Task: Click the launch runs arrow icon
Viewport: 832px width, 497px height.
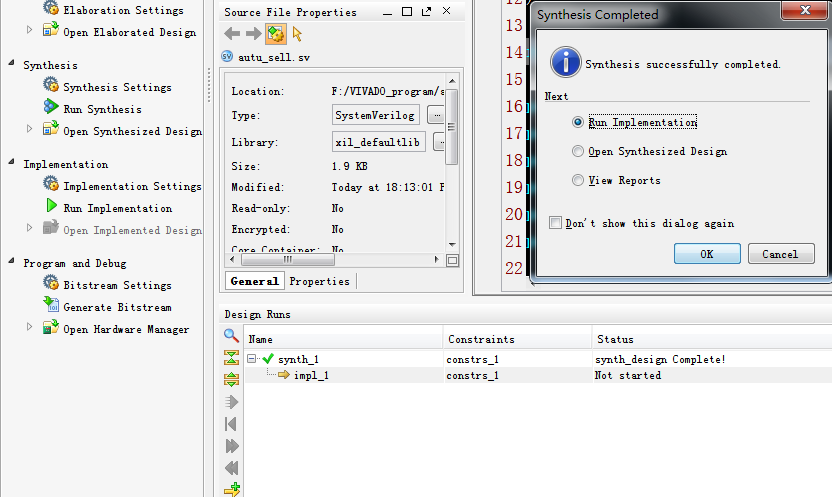Action: [x=231, y=402]
